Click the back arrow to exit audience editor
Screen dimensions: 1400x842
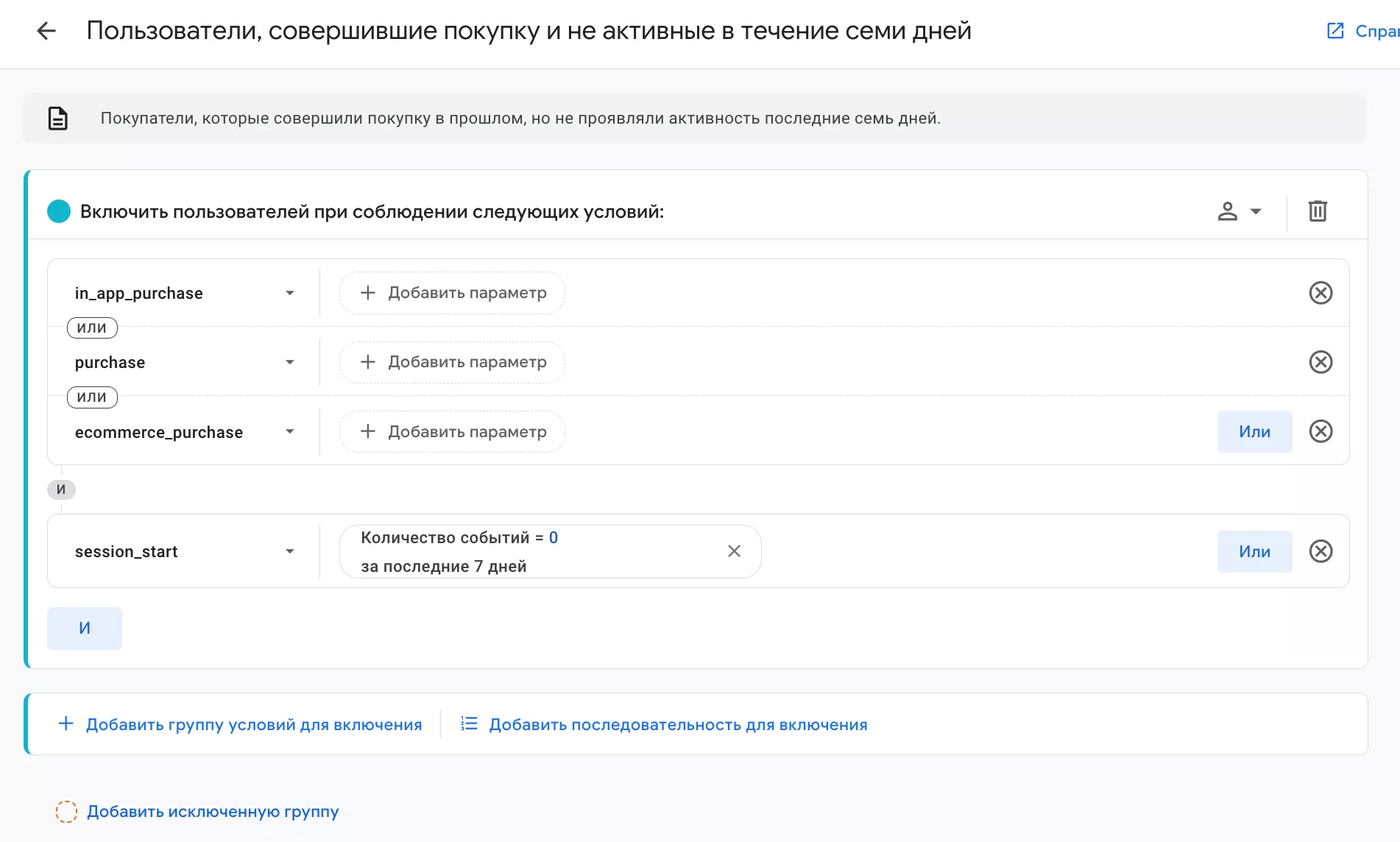coord(46,30)
